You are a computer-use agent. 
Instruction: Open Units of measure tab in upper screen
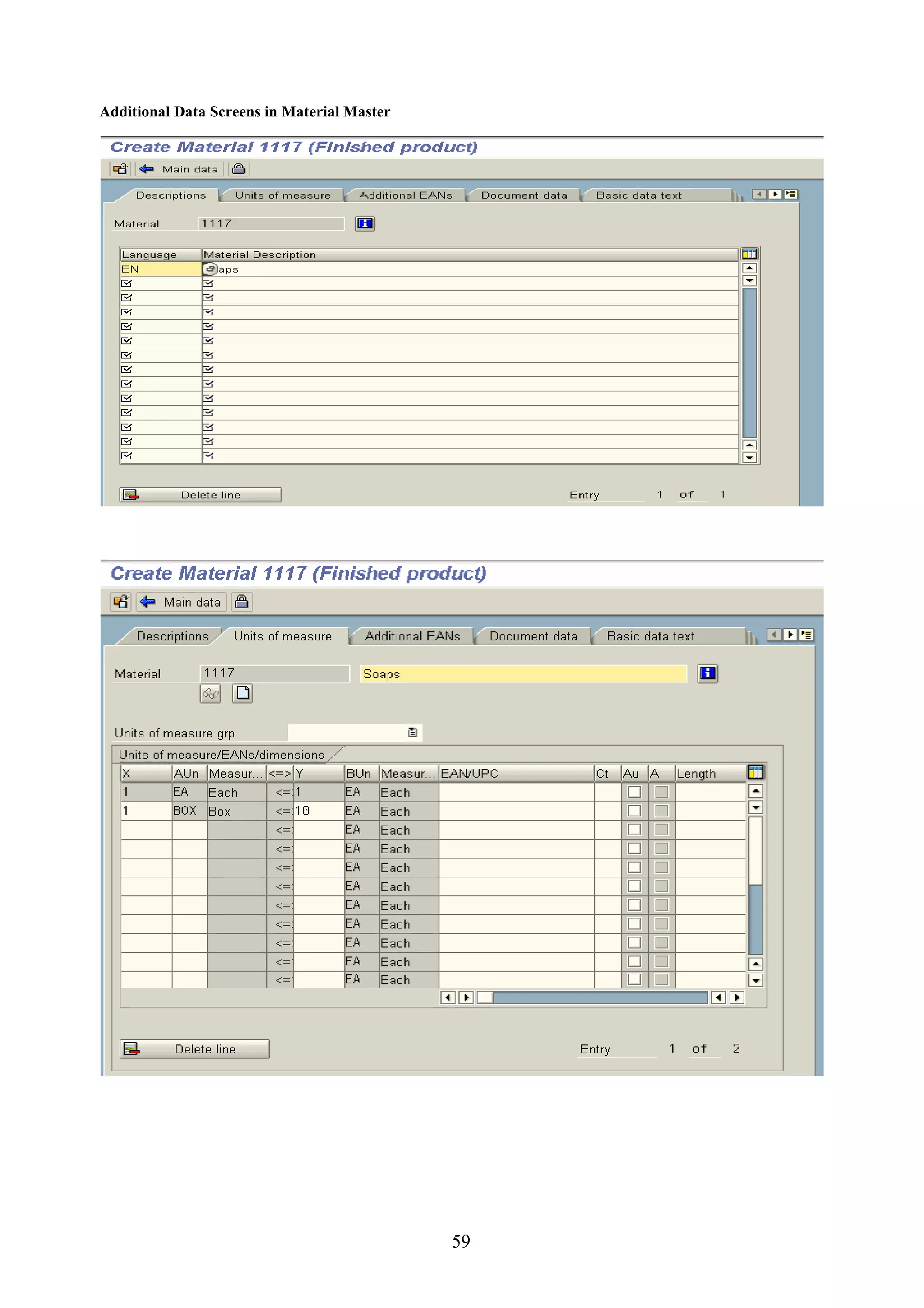(x=283, y=195)
